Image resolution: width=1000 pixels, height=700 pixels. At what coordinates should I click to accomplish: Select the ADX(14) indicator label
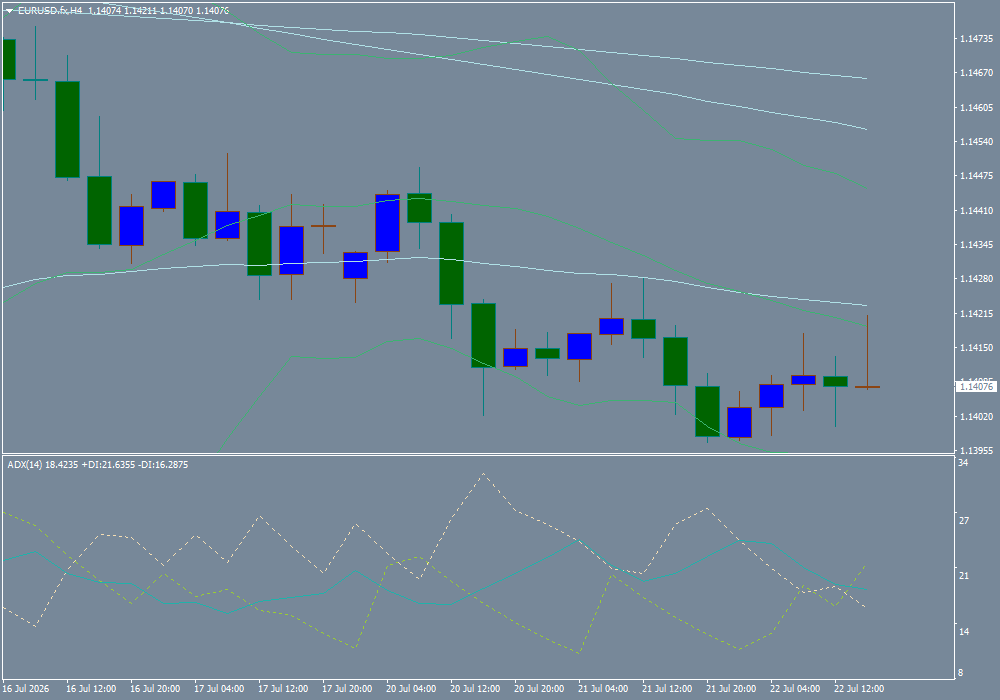[25, 465]
